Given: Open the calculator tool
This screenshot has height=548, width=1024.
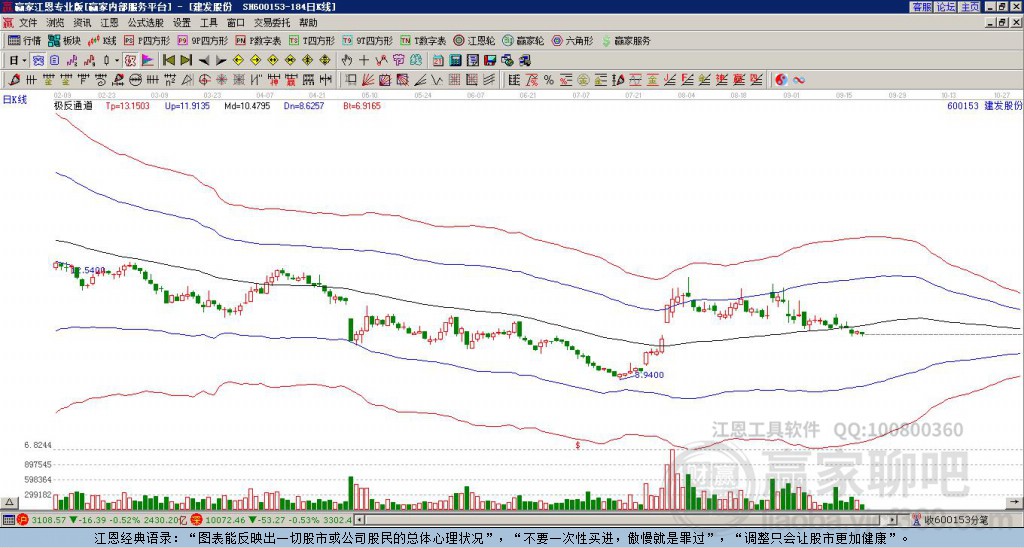Looking at the screenshot, I should tap(455, 61).
